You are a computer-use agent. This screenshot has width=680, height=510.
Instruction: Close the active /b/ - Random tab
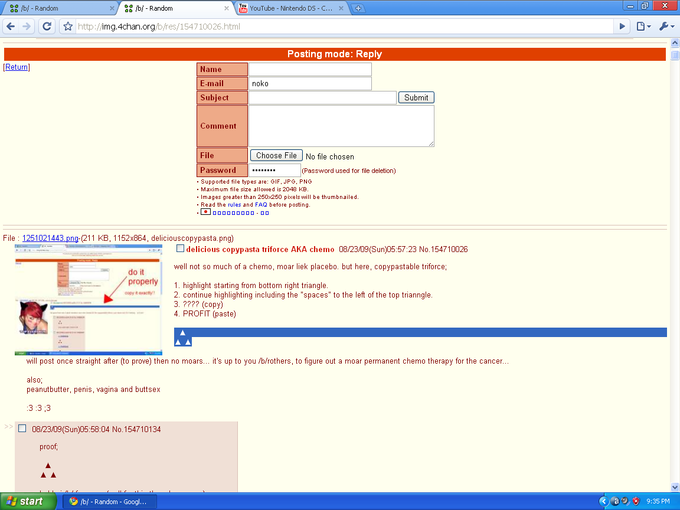pyautogui.click(x=227, y=8)
